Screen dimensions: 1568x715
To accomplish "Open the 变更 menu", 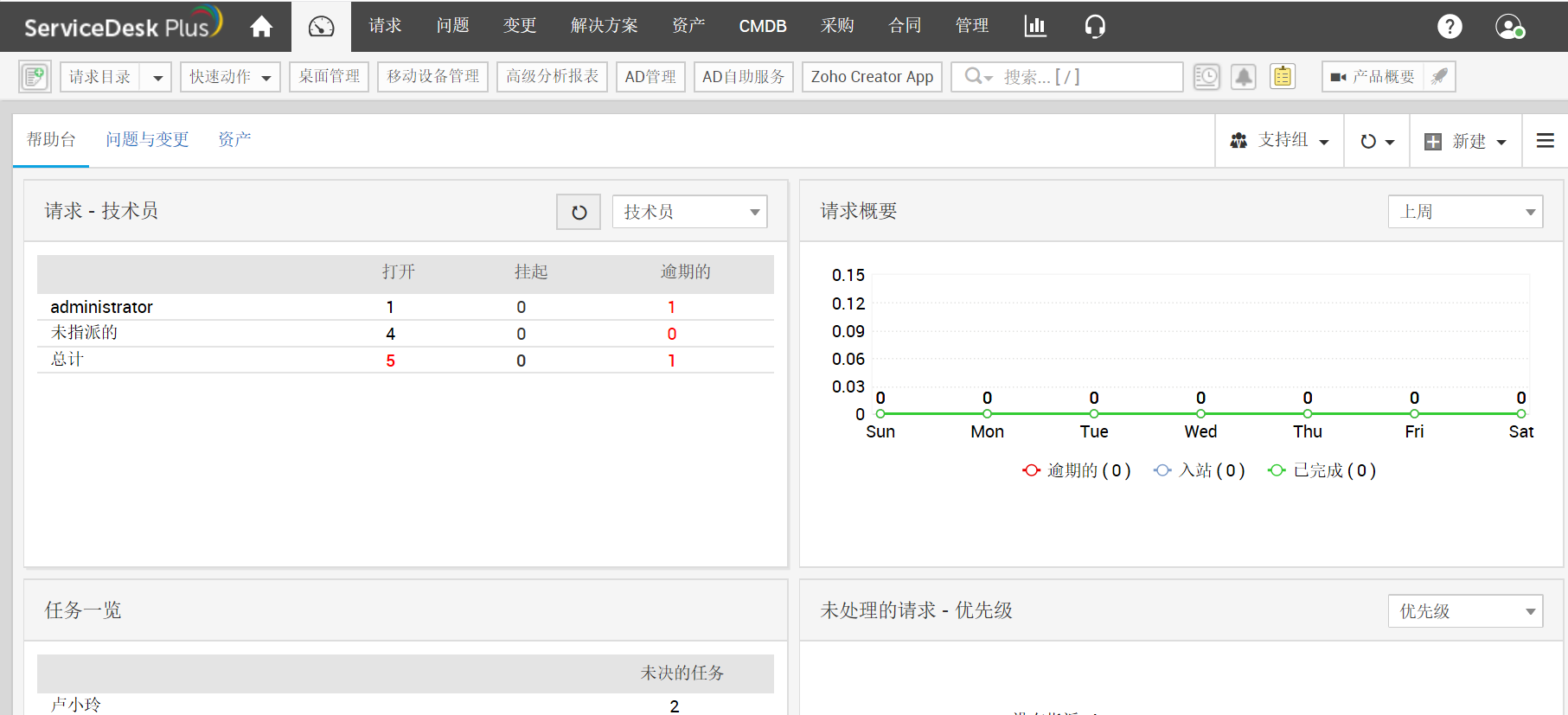I will [x=520, y=26].
